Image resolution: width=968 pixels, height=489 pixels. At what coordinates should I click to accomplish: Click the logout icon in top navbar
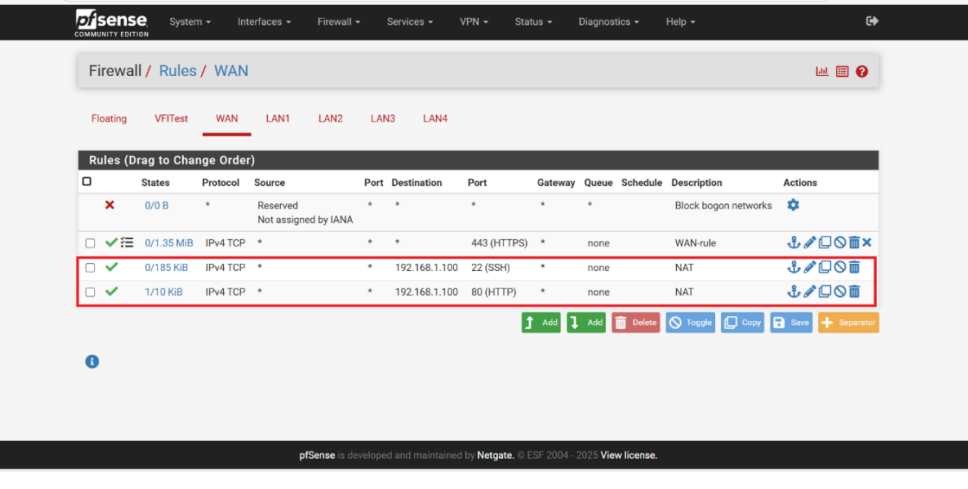click(x=872, y=21)
